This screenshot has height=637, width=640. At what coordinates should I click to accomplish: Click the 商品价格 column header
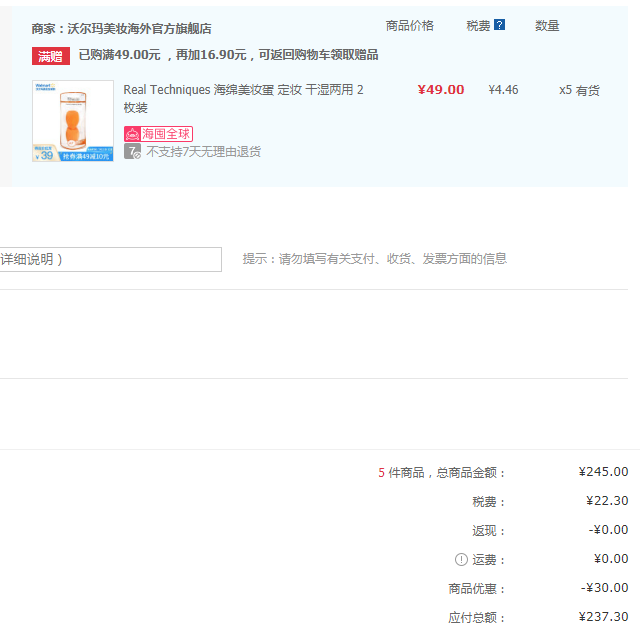(x=410, y=26)
